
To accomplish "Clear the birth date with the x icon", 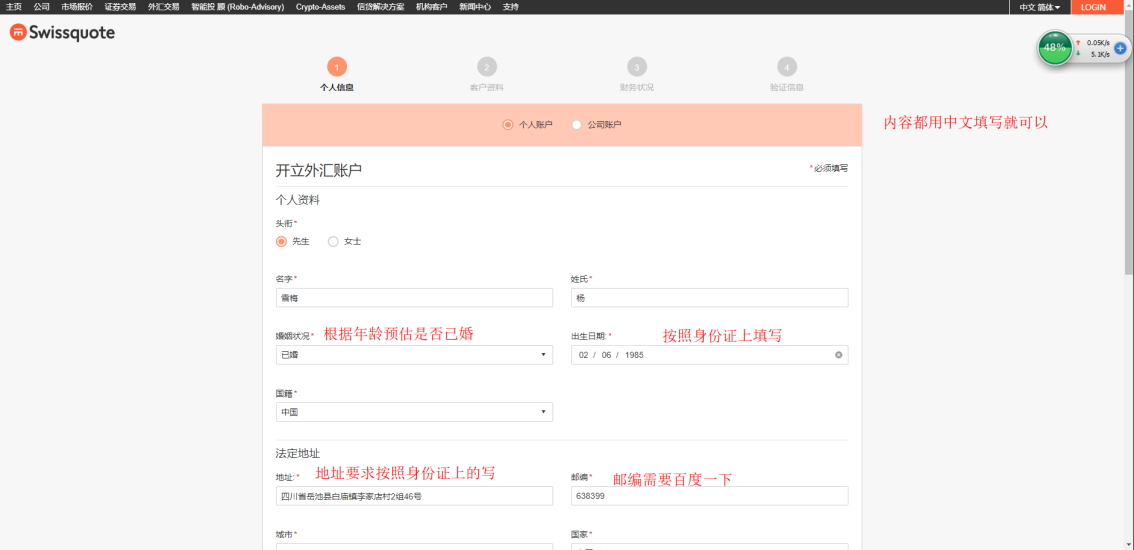I will [x=838, y=355].
